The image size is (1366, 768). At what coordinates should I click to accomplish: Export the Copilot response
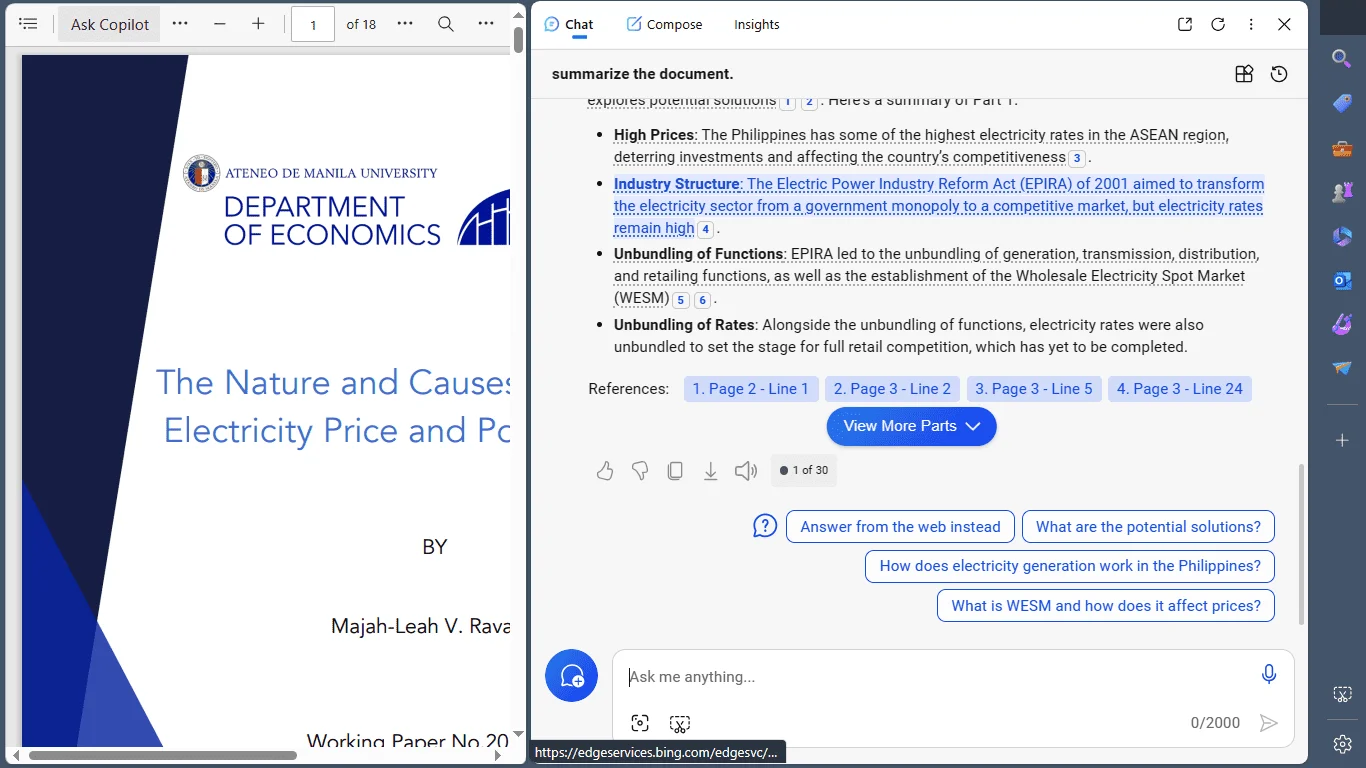coord(710,471)
